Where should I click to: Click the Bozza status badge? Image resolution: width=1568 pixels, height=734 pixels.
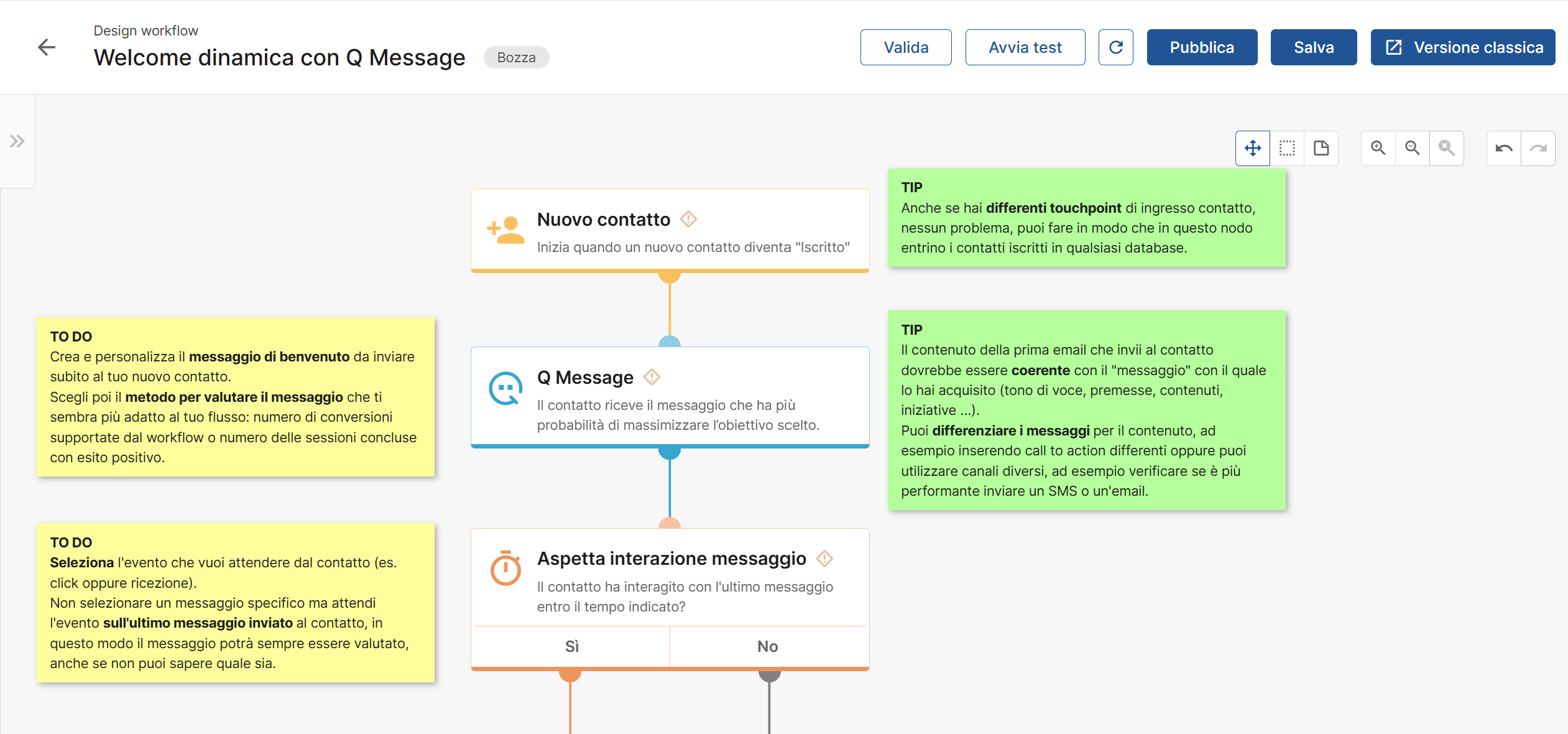coord(516,57)
